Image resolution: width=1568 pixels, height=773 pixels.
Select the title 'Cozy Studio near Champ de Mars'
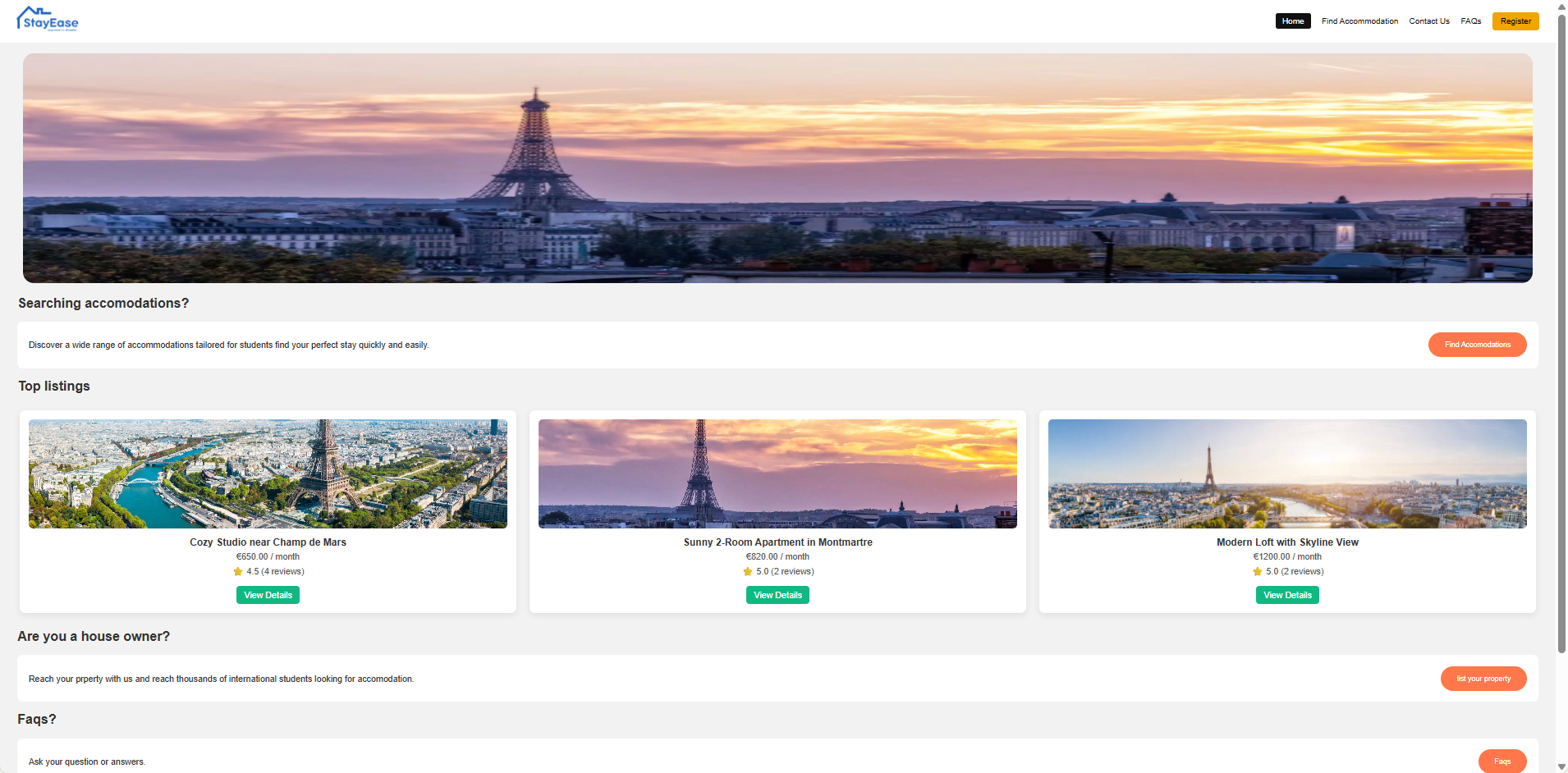coord(268,542)
